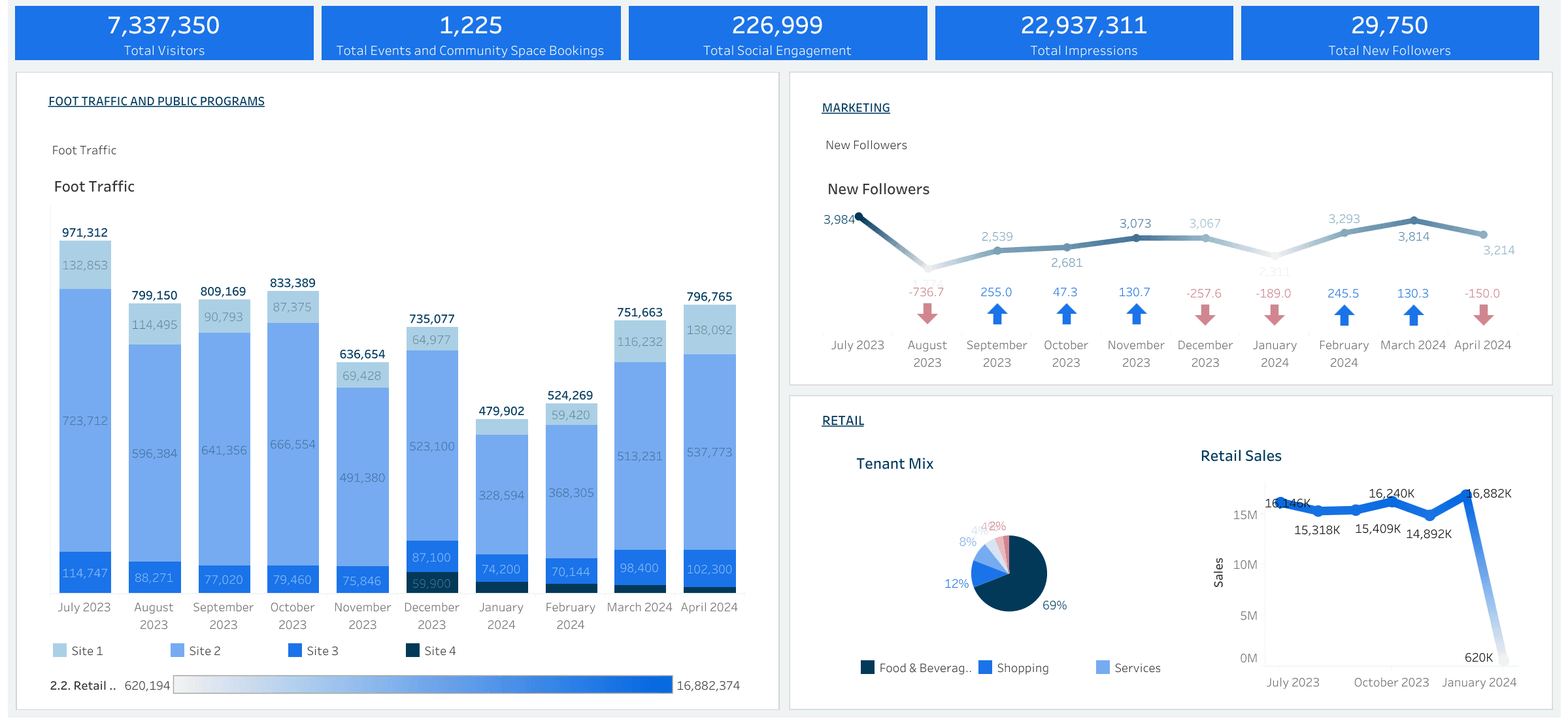
Task: Click the down arrow showing -257.6
Action: (1205, 315)
